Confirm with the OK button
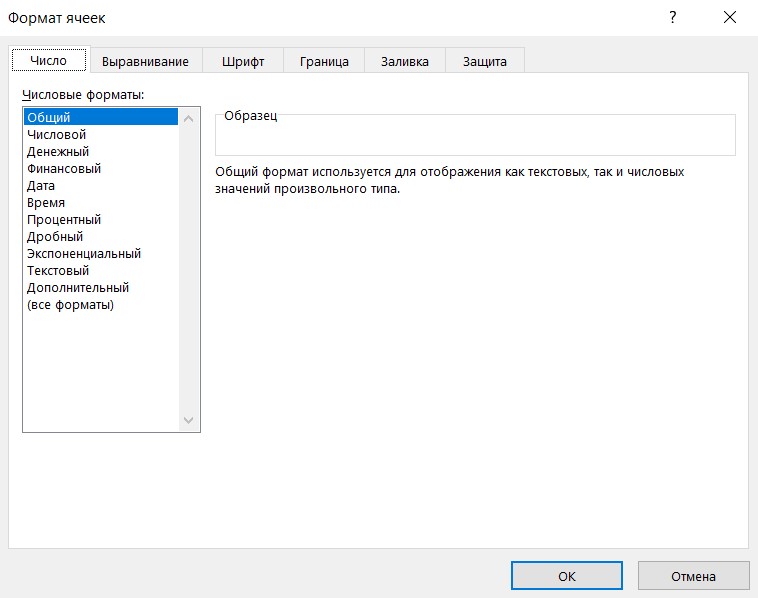The height and width of the screenshot is (598, 758). [567, 576]
